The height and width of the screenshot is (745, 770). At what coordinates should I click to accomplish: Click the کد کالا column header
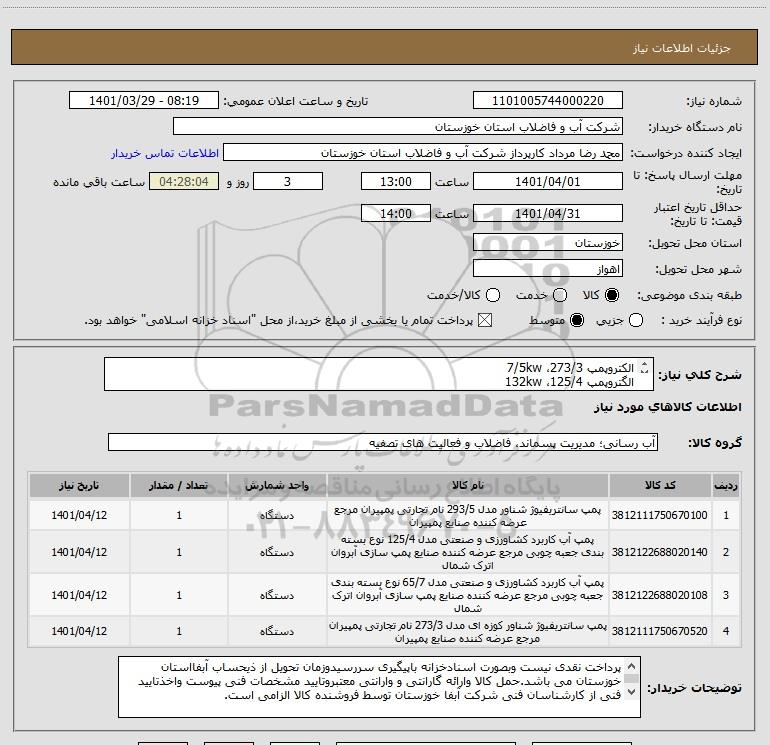click(x=660, y=486)
